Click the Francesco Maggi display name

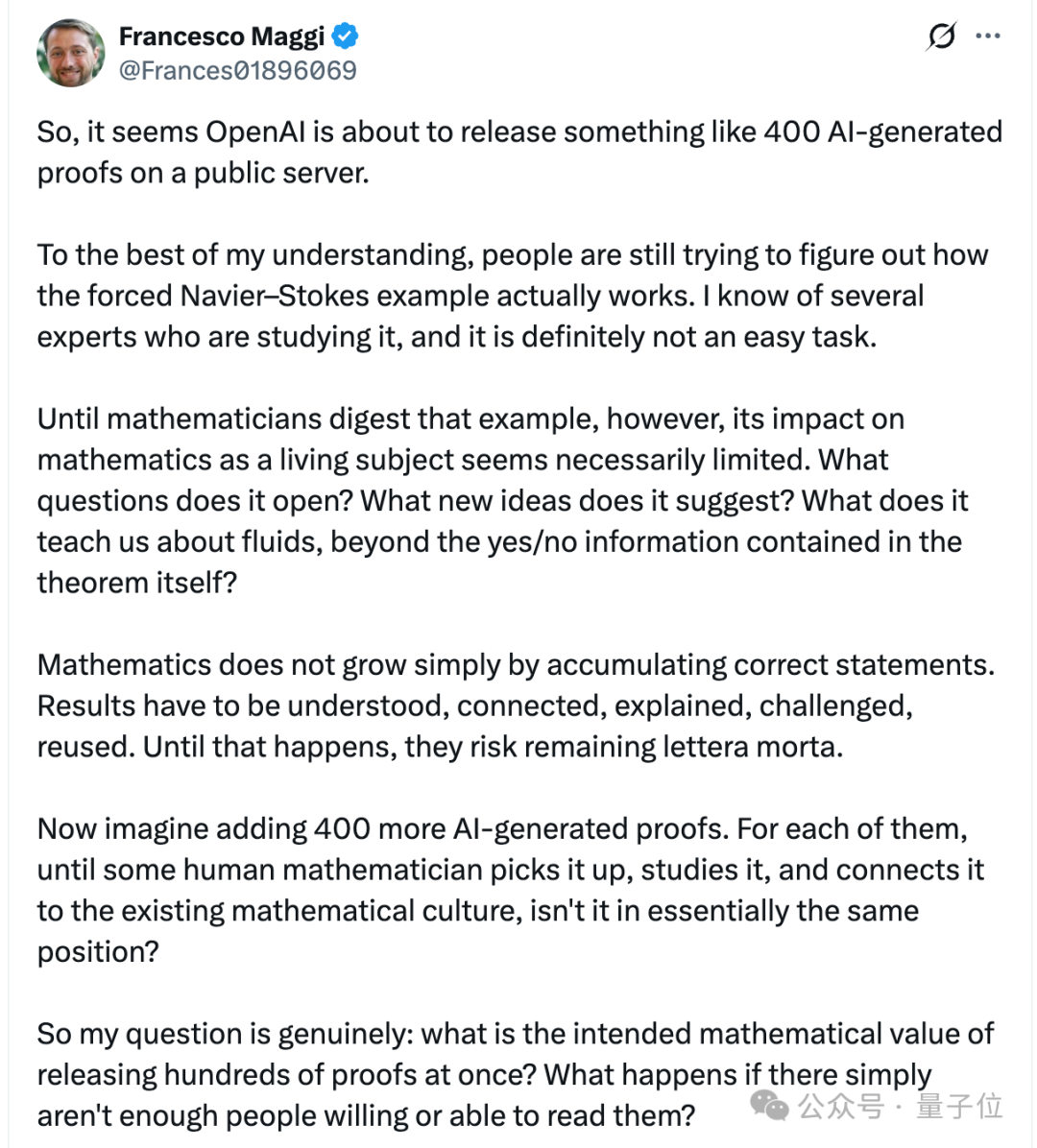221,36
